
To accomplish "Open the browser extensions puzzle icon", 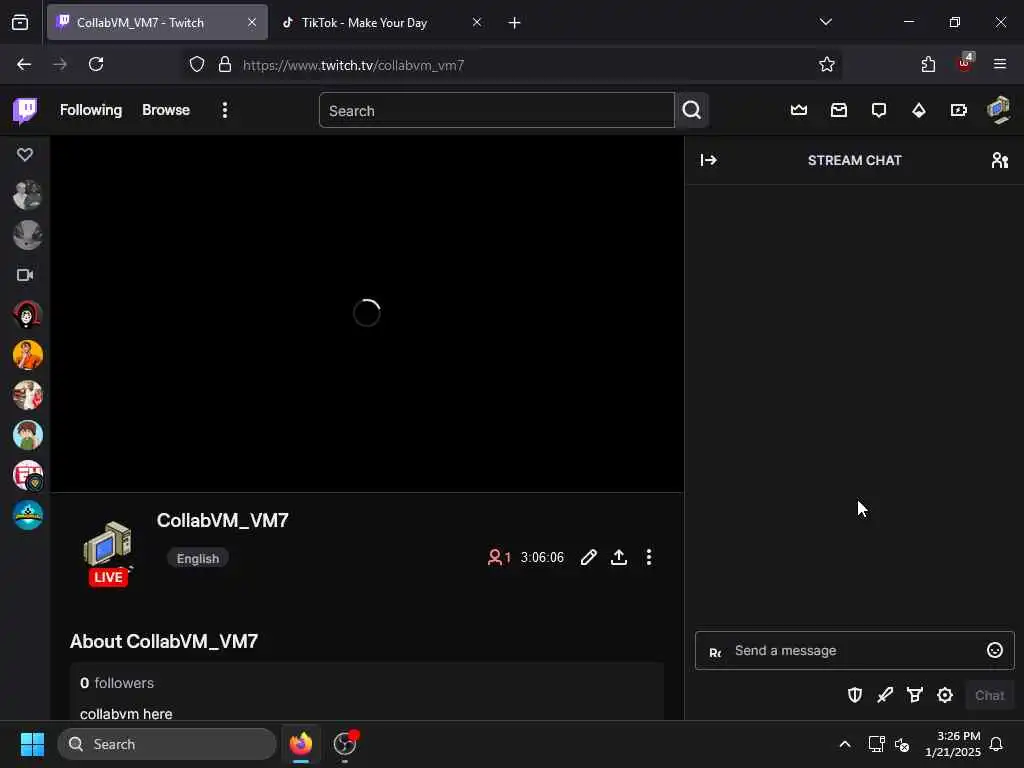I will pos(928,64).
